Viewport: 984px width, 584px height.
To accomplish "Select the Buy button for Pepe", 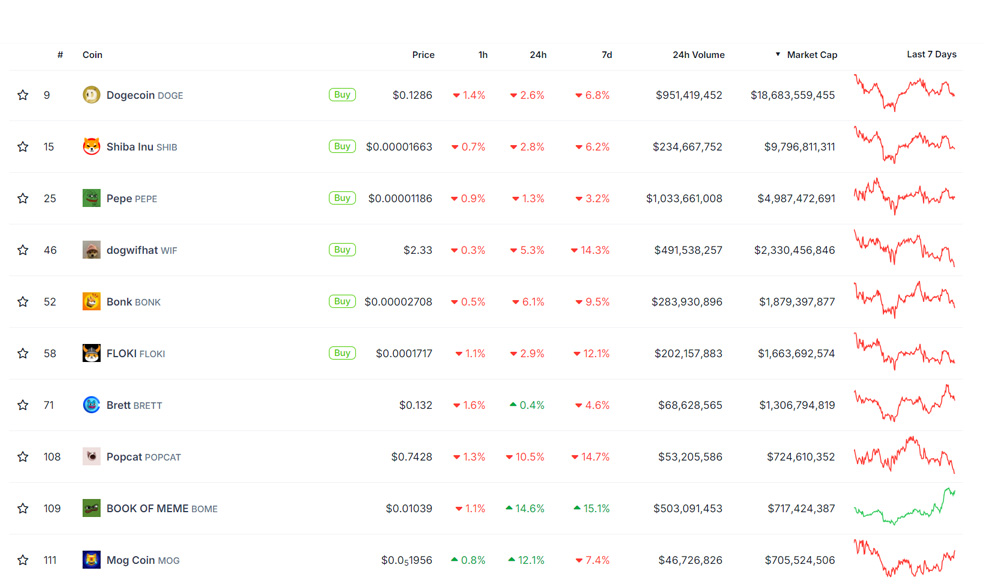I will (342, 198).
